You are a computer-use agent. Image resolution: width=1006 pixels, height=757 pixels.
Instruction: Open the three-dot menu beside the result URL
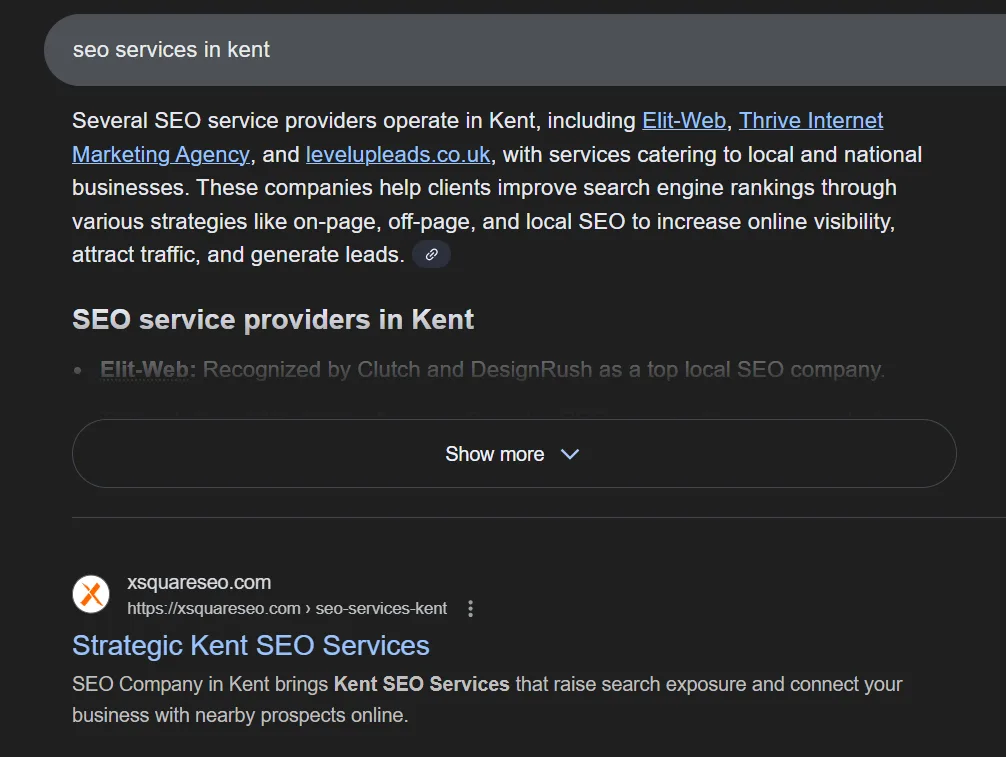click(x=470, y=608)
